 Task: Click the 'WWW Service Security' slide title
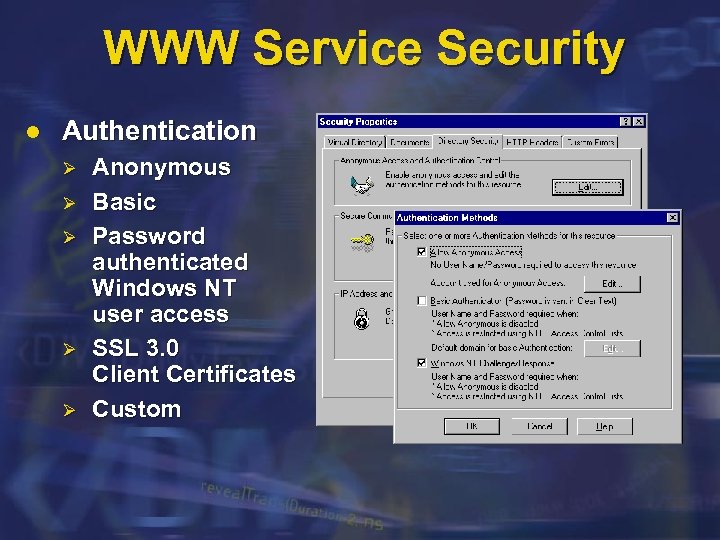[364, 48]
